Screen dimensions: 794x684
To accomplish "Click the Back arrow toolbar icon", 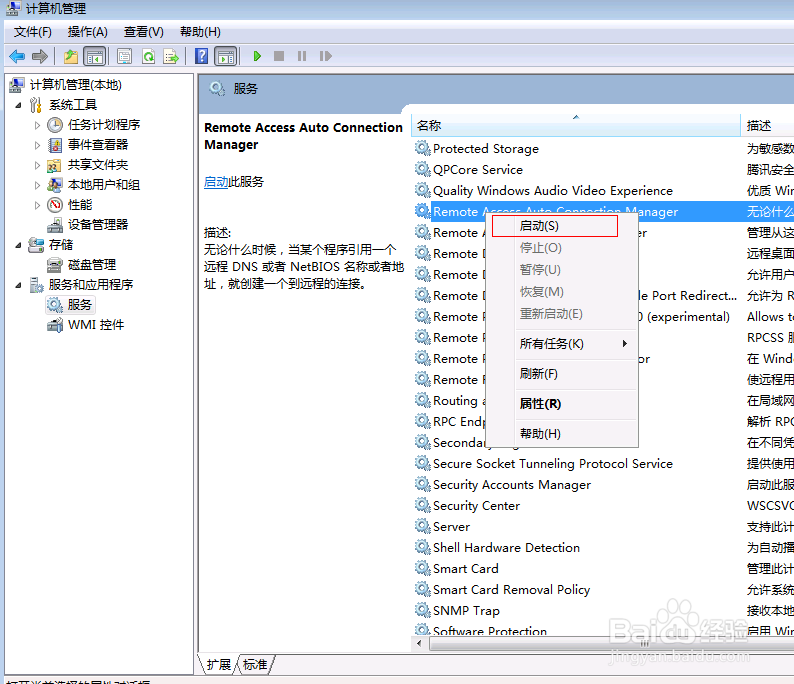I will [17, 56].
